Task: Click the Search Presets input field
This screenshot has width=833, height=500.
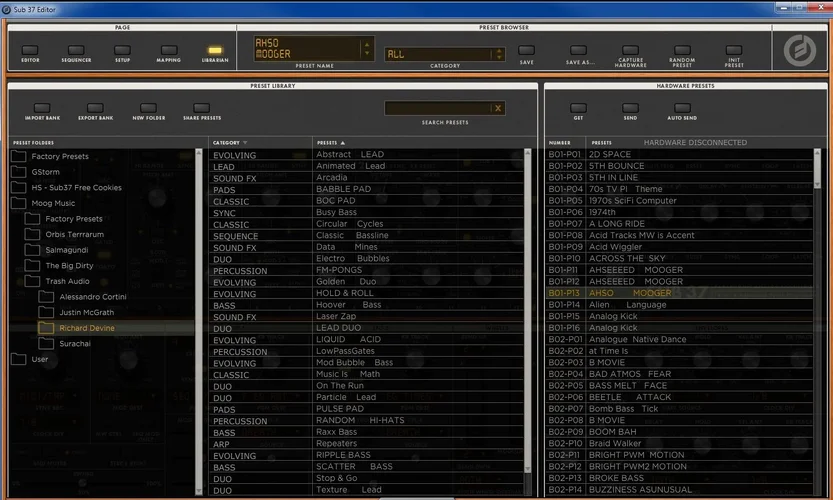Action: (437, 108)
